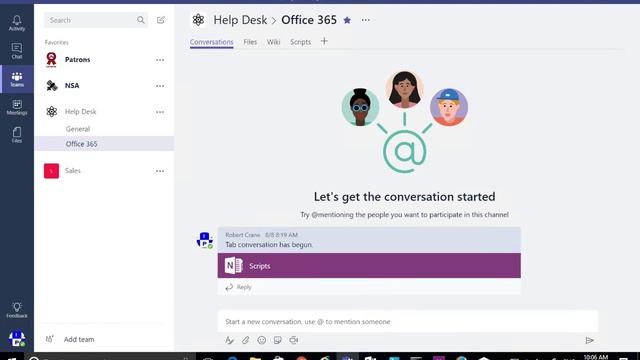Click in the Search box
This screenshot has width=640, height=360.
pos(96,20)
